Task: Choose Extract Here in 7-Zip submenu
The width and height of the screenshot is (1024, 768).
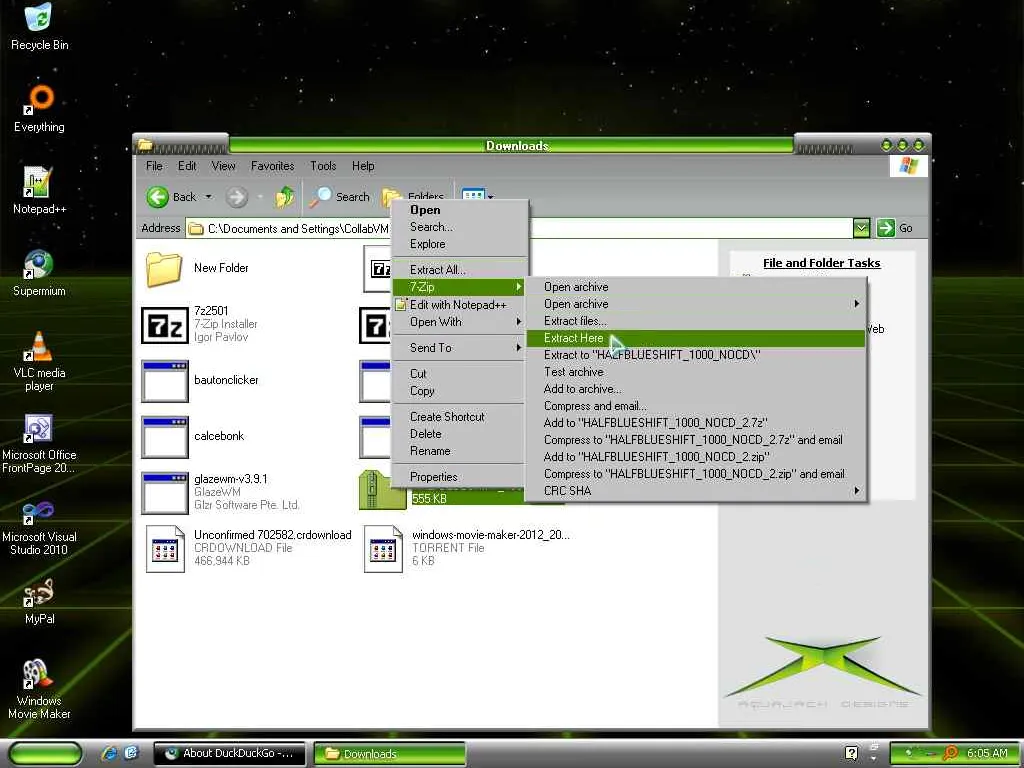Action: click(x=696, y=338)
